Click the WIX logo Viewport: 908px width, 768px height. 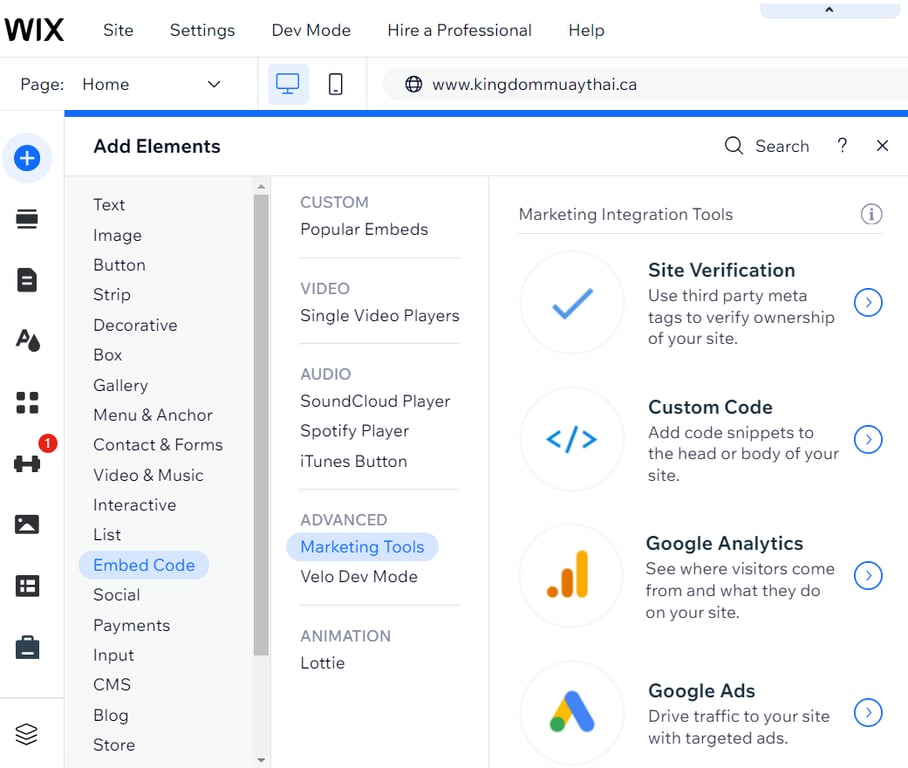tap(34, 30)
